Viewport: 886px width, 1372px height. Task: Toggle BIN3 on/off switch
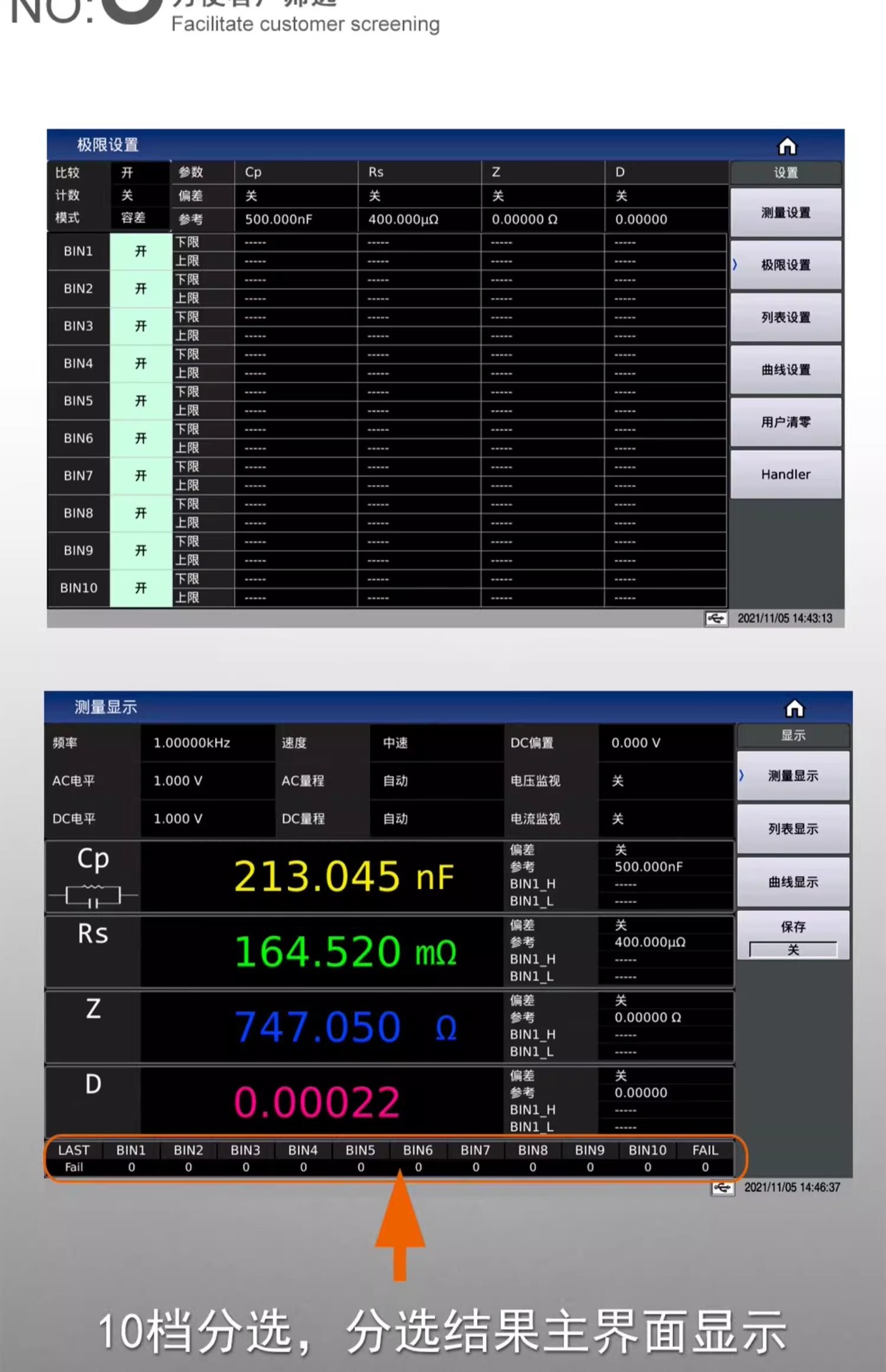coord(141,327)
